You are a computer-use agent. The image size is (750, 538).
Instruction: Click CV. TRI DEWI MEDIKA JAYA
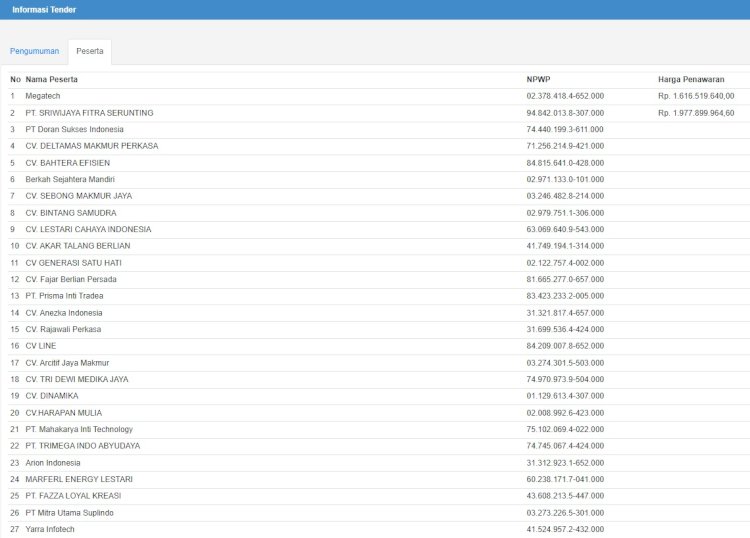coord(77,379)
